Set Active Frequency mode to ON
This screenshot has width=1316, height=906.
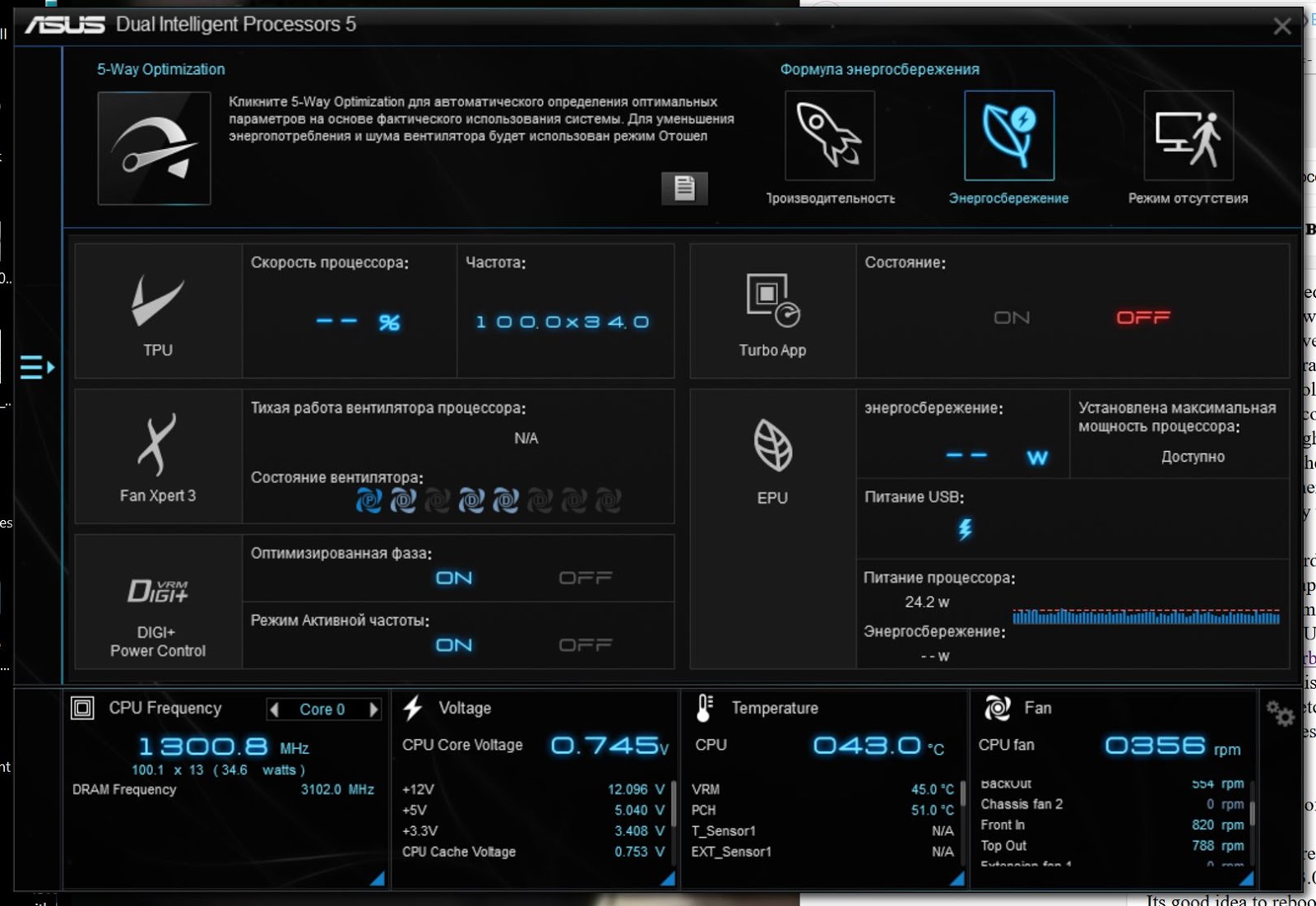pyautogui.click(x=454, y=645)
